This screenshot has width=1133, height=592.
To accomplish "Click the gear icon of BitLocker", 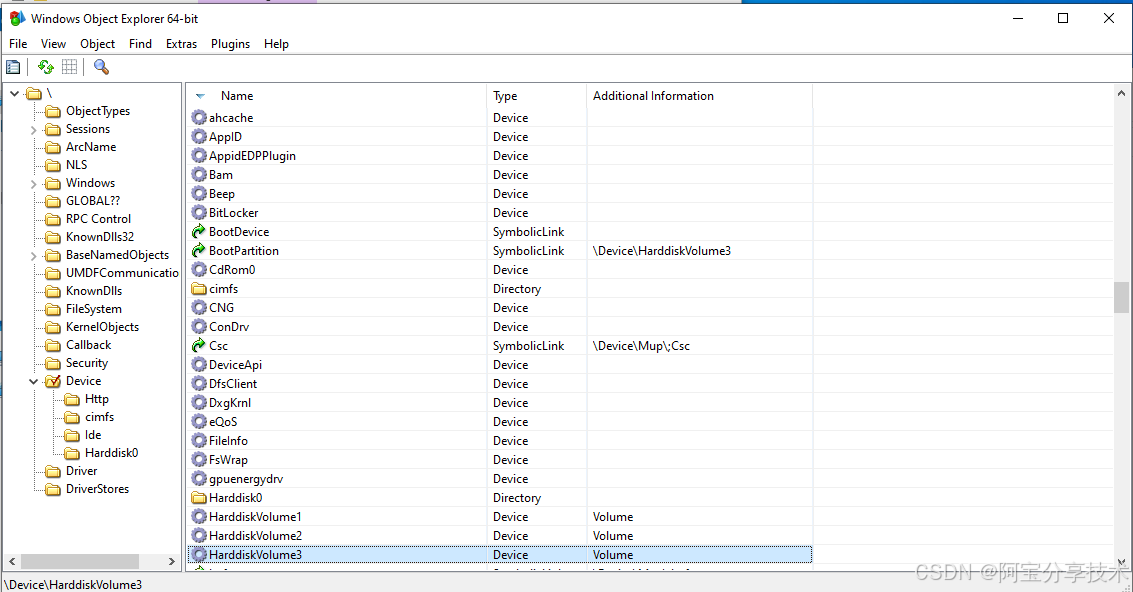I will tap(199, 213).
